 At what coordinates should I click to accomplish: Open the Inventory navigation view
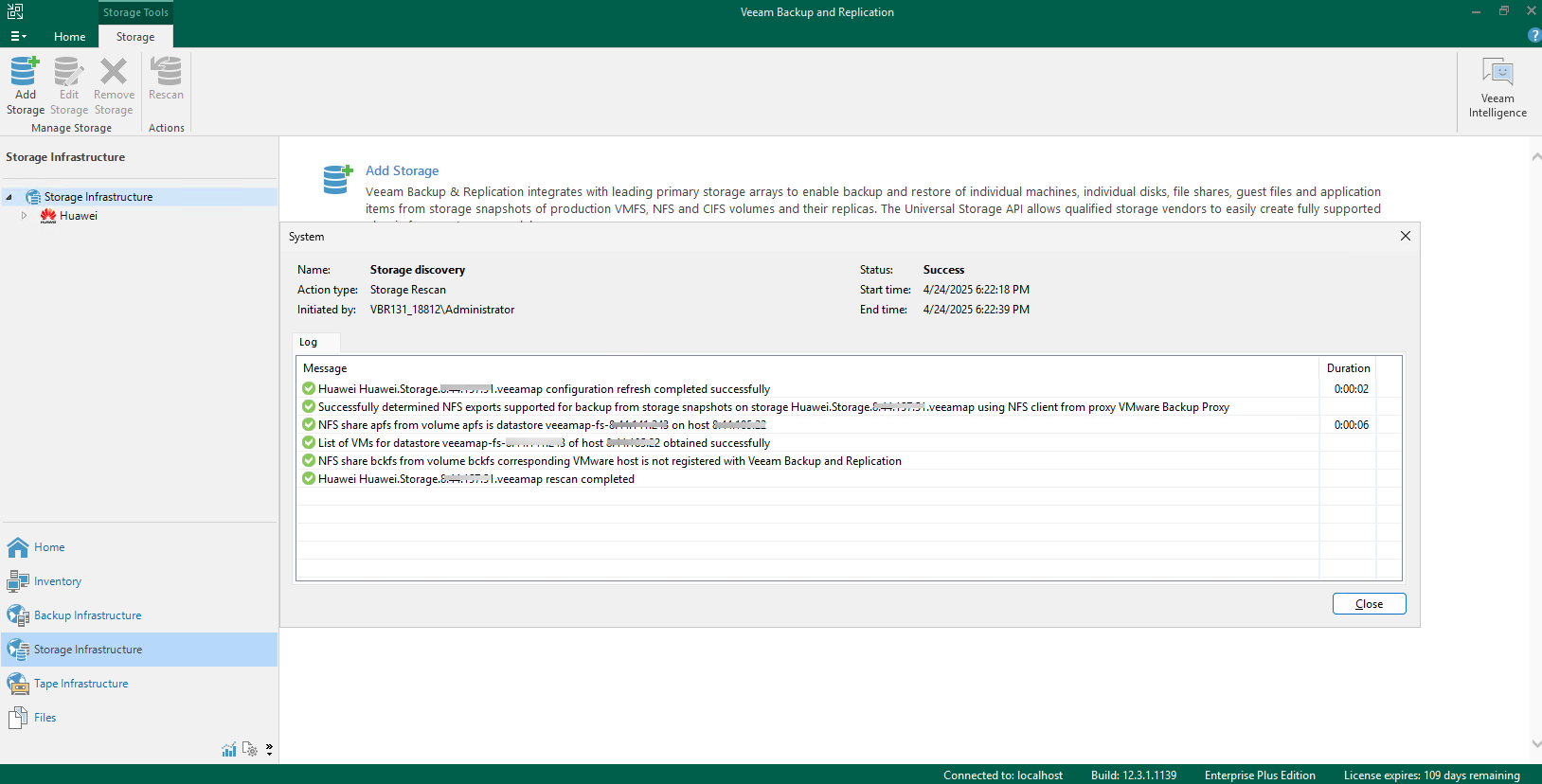(x=140, y=581)
